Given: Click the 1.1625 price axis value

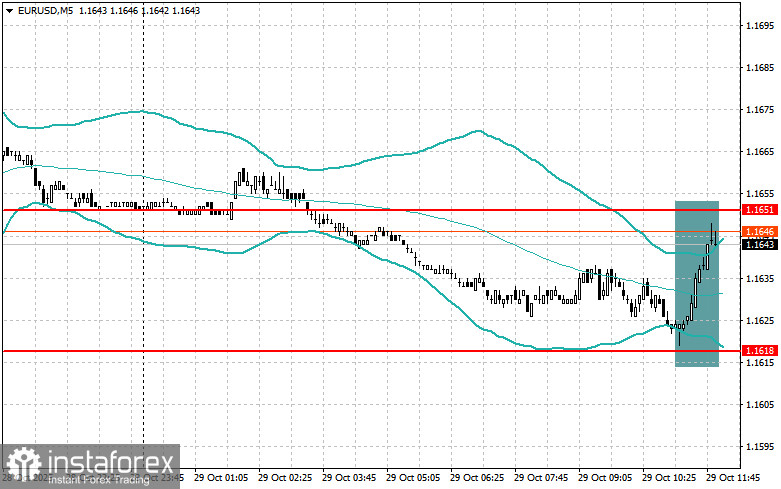Looking at the screenshot, I should tap(761, 320).
